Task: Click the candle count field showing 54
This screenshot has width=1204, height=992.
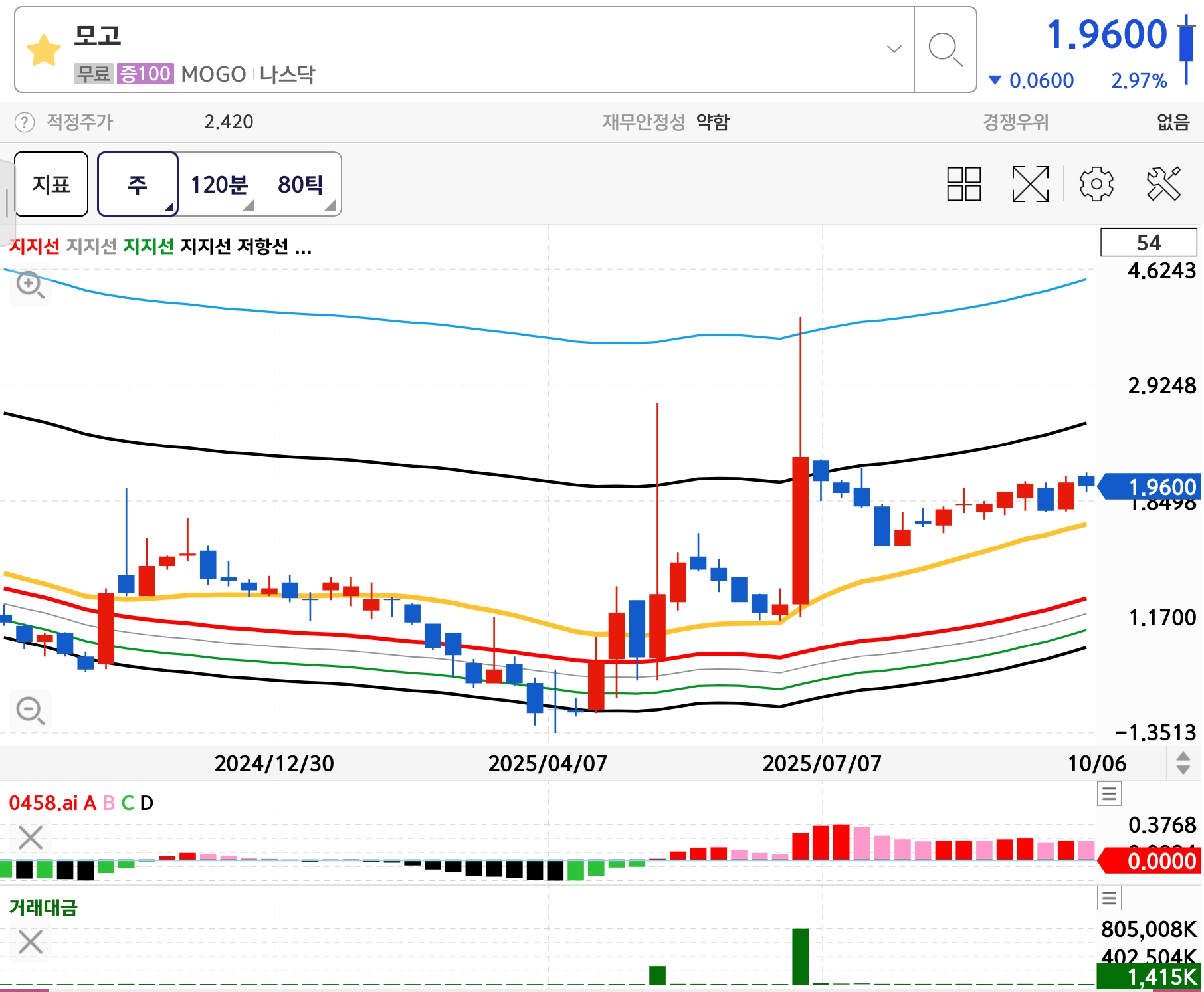Action: click(1149, 242)
